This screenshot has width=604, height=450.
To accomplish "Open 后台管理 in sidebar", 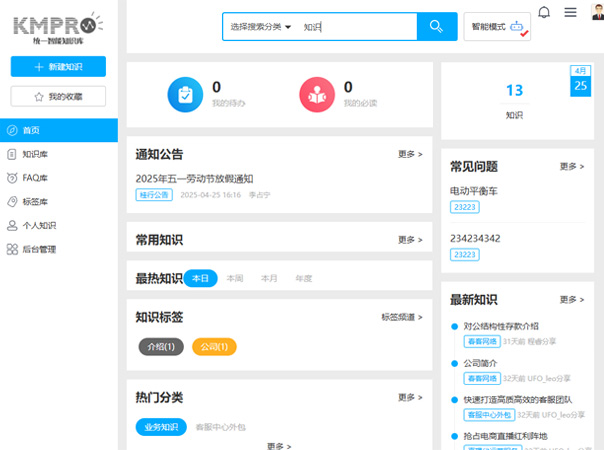I will (39, 249).
